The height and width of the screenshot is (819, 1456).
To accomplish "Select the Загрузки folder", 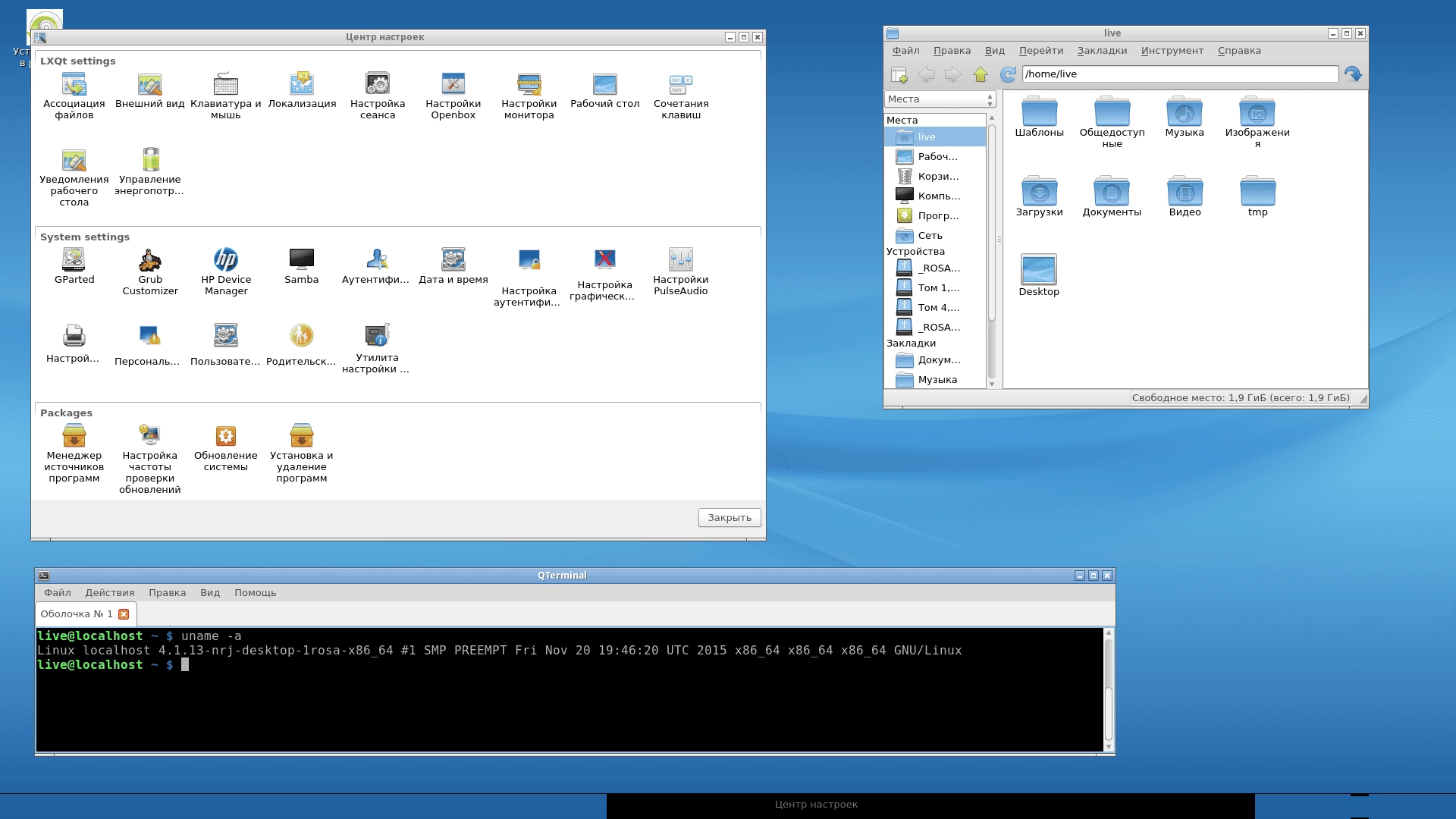I will pos(1039,197).
